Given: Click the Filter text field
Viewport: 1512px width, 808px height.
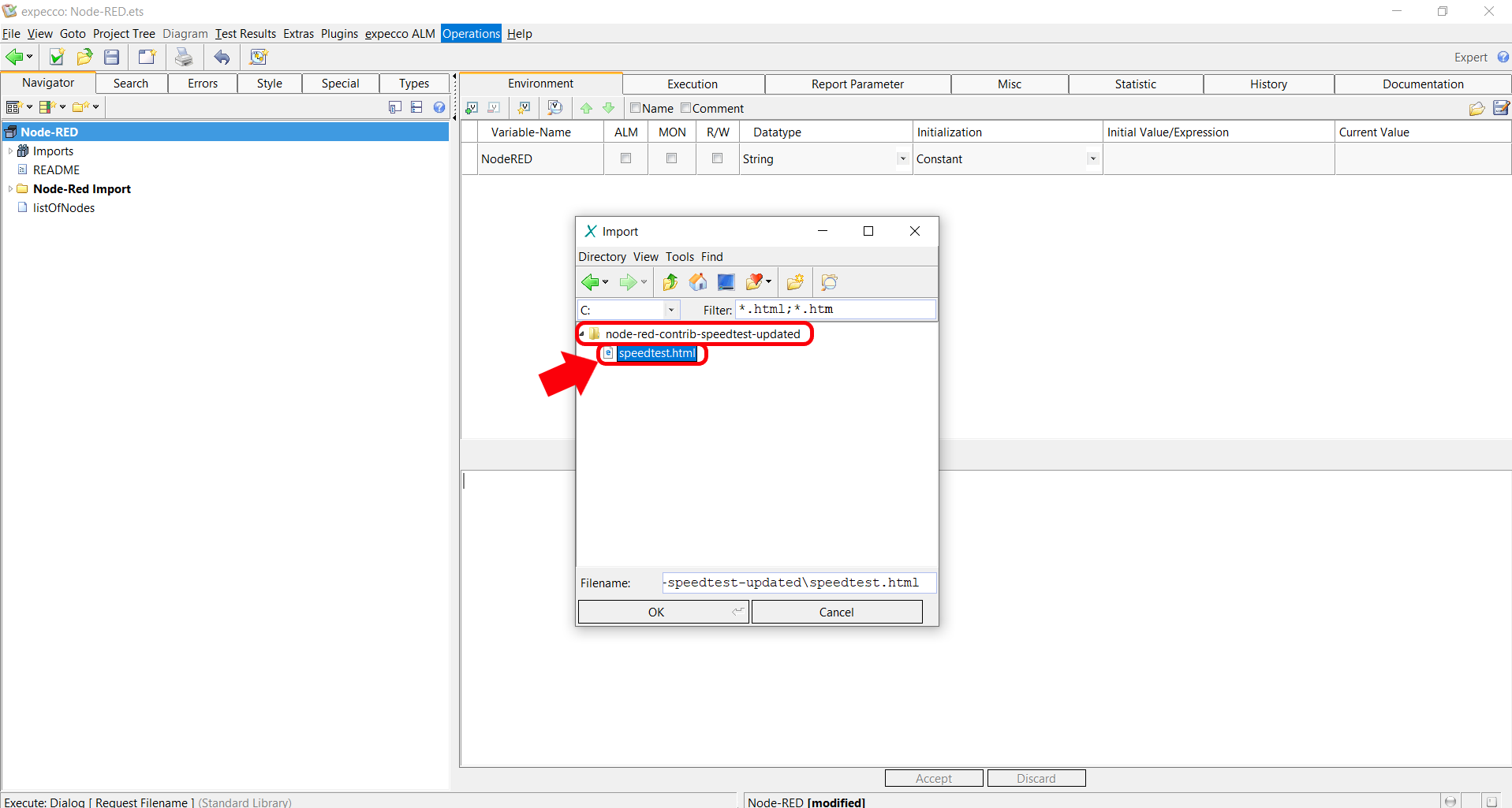Looking at the screenshot, I should pos(835,309).
